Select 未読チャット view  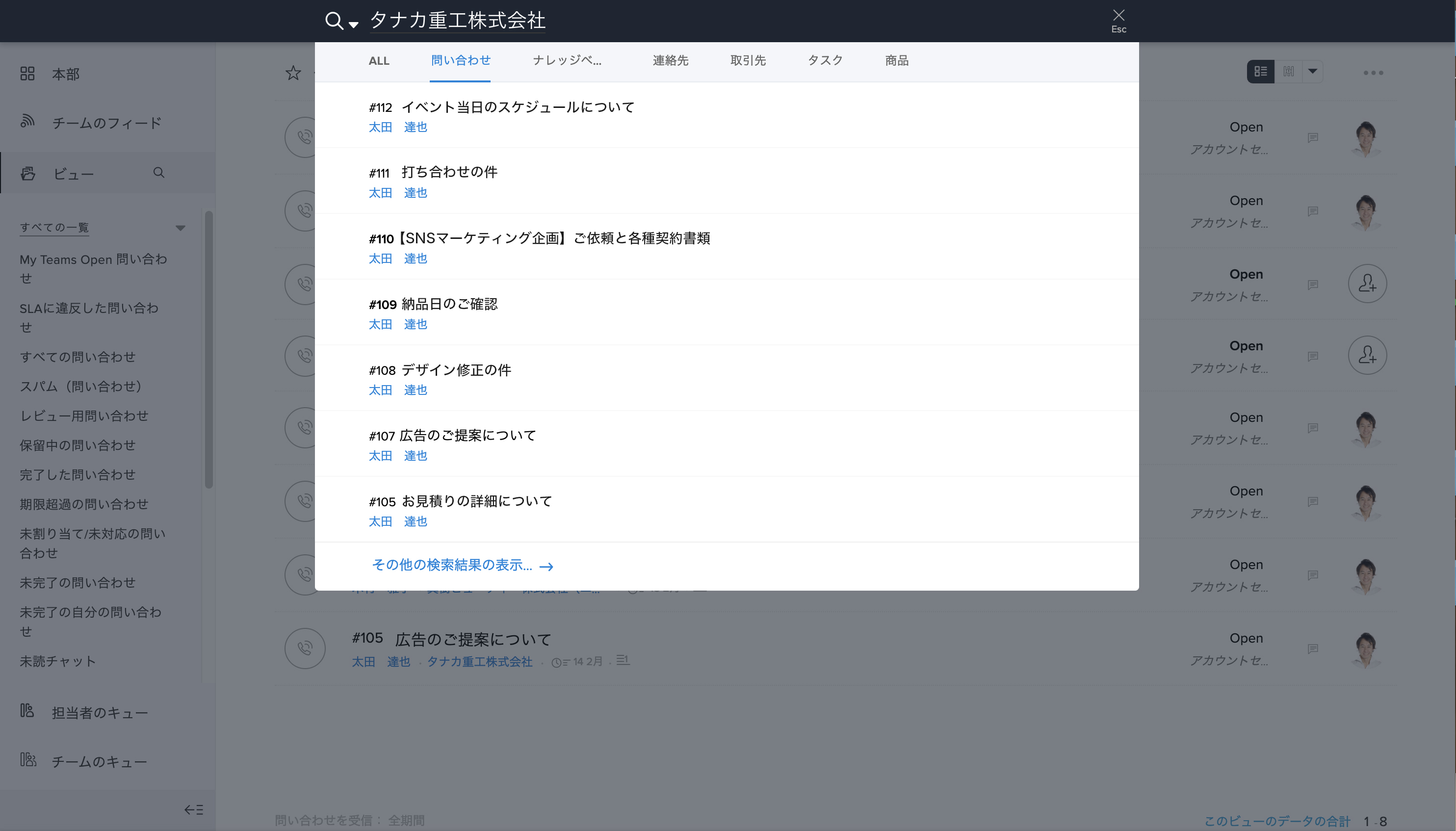58,661
